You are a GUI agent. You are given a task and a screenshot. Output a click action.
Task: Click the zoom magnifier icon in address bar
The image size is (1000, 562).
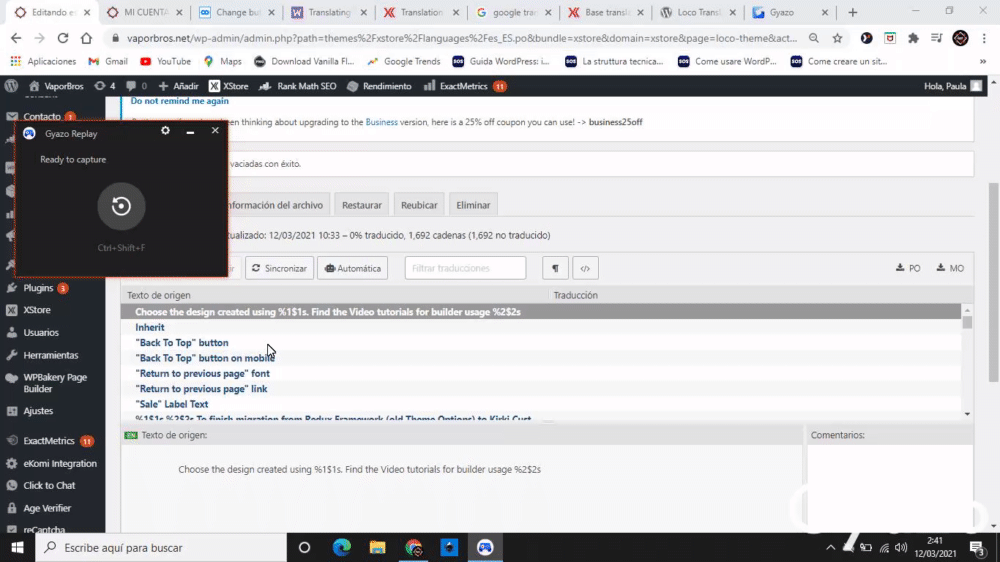(814, 38)
